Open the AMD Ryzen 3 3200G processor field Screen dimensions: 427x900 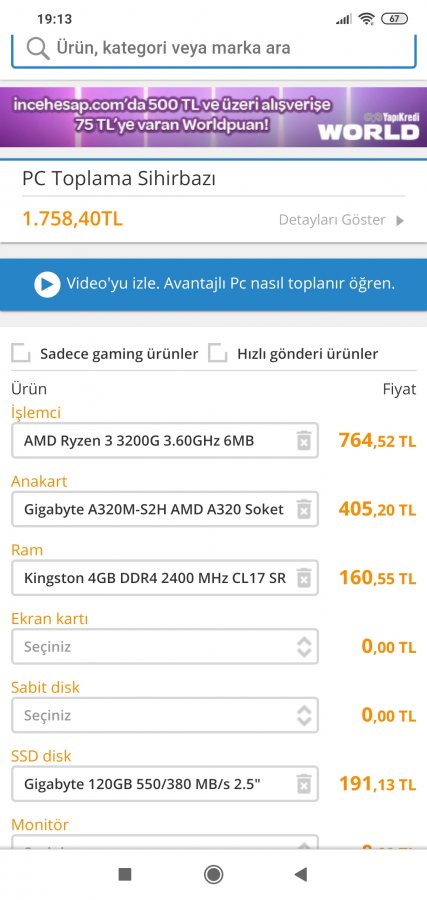[165, 440]
